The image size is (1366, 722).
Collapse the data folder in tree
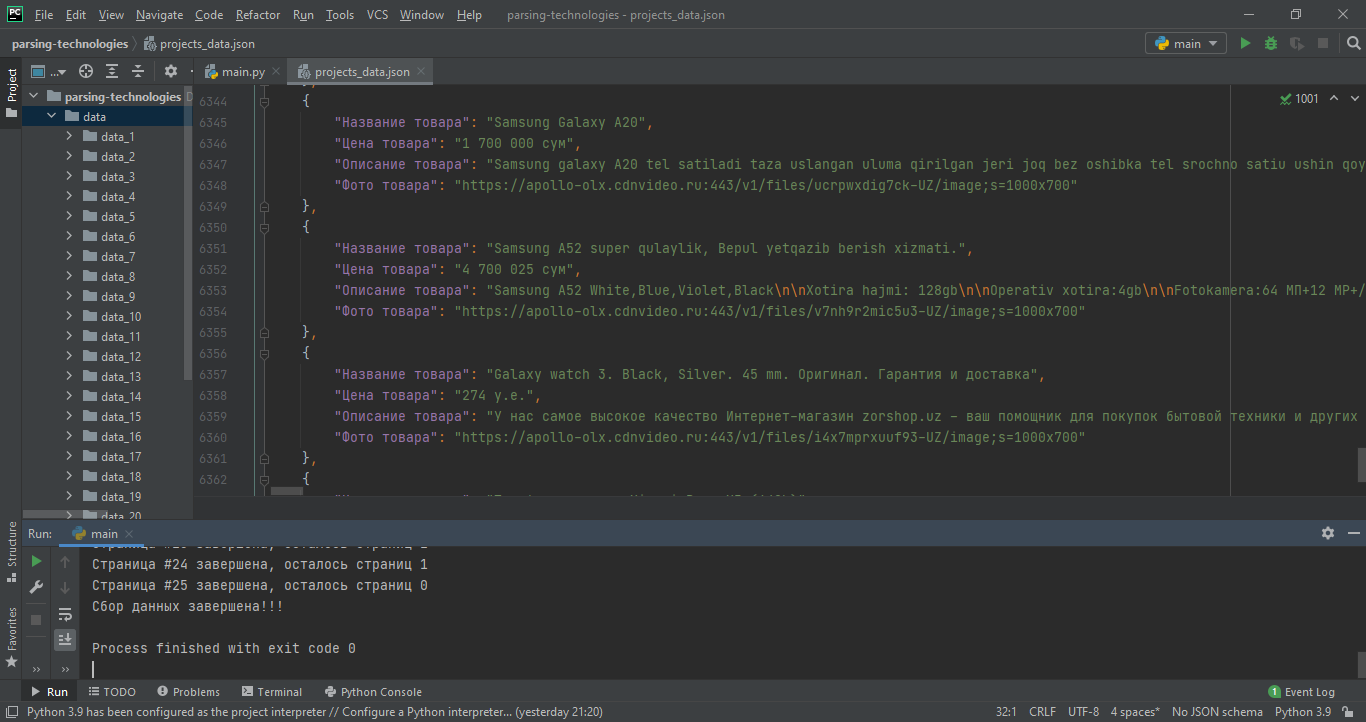tap(51, 117)
